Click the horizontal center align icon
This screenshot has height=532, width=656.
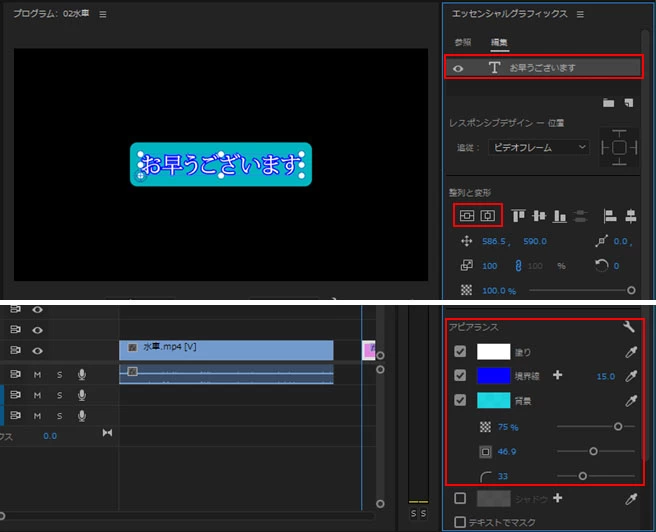click(487, 215)
